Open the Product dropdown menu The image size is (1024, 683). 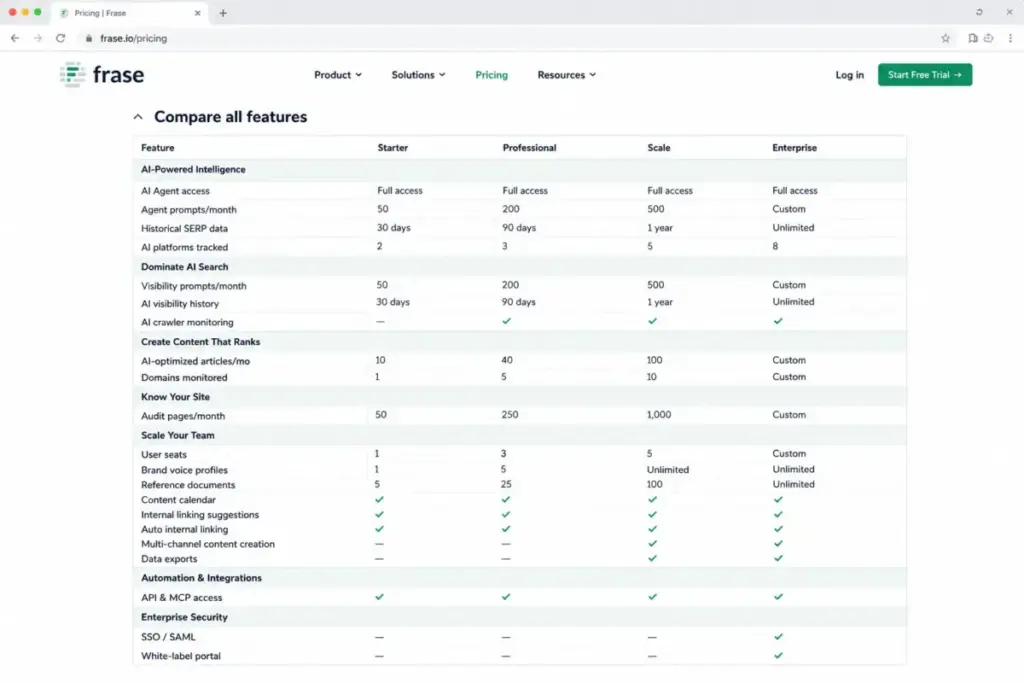click(x=338, y=75)
